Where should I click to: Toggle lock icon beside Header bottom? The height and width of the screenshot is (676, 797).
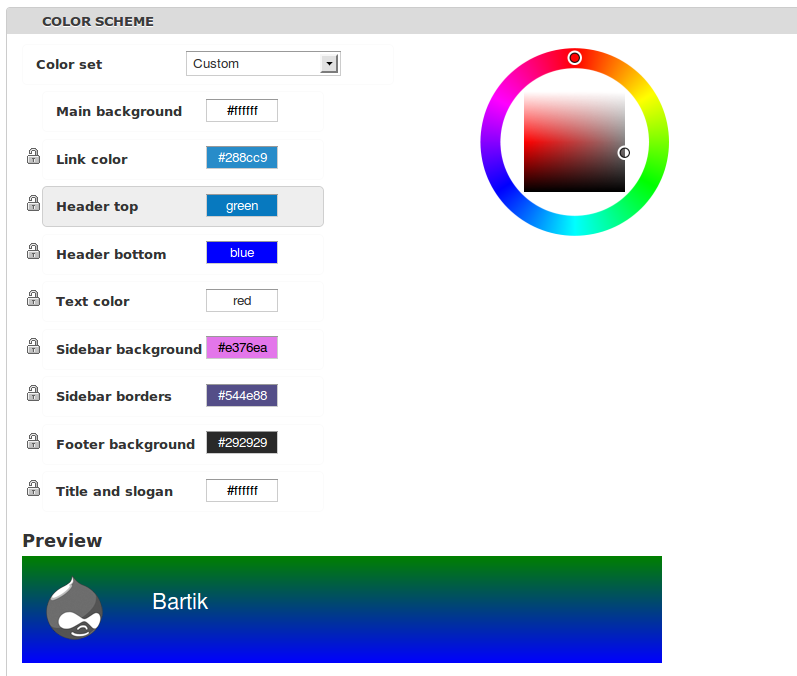pos(34,251)
